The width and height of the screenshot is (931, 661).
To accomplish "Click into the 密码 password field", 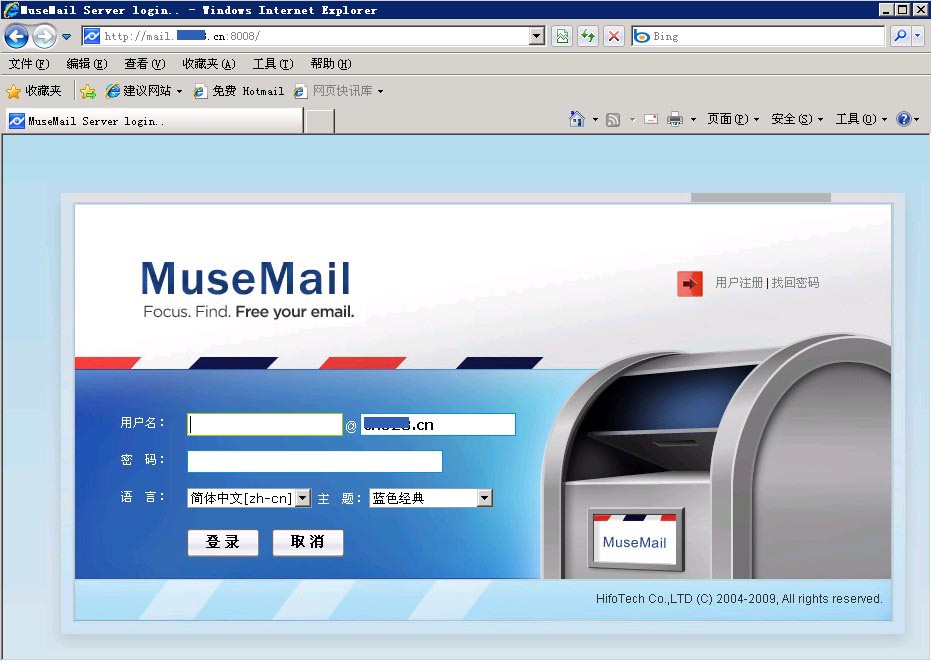I will coord(314,461).
